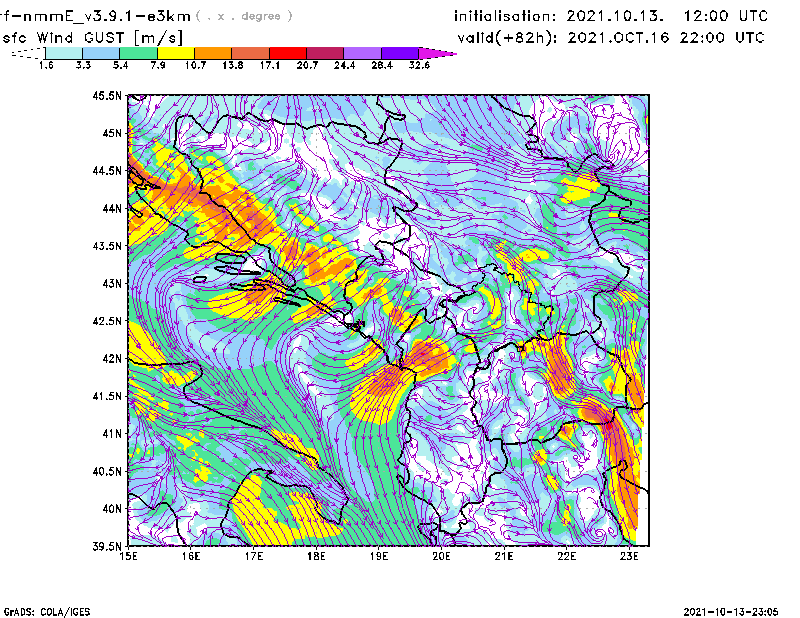
Task: Click the 44N latitude label
Action: [112, 208]
